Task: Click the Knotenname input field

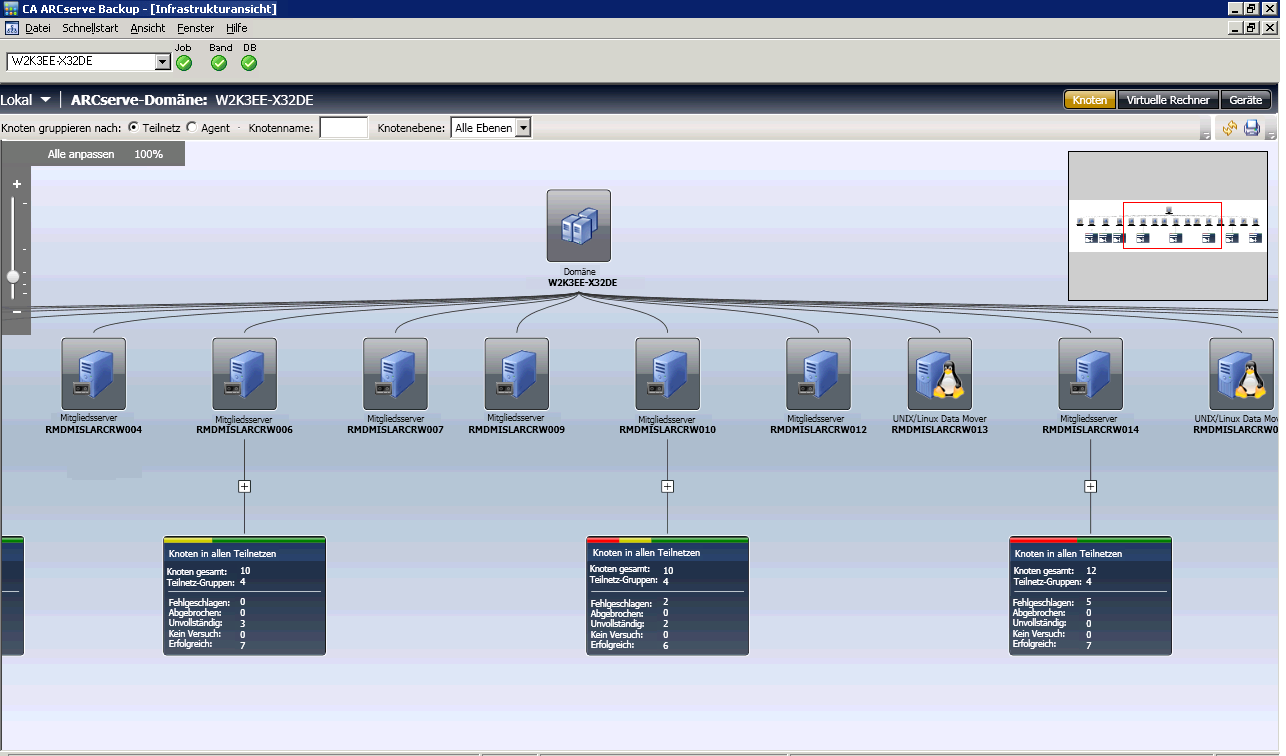Action: [x=343, y=128]
